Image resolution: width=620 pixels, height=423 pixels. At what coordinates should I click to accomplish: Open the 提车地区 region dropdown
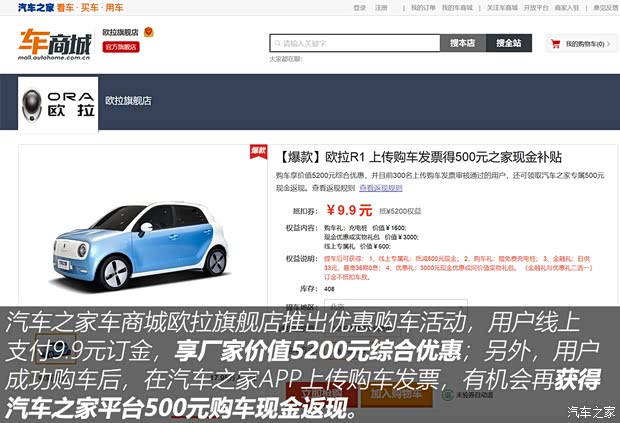click(x=395, y=306)
